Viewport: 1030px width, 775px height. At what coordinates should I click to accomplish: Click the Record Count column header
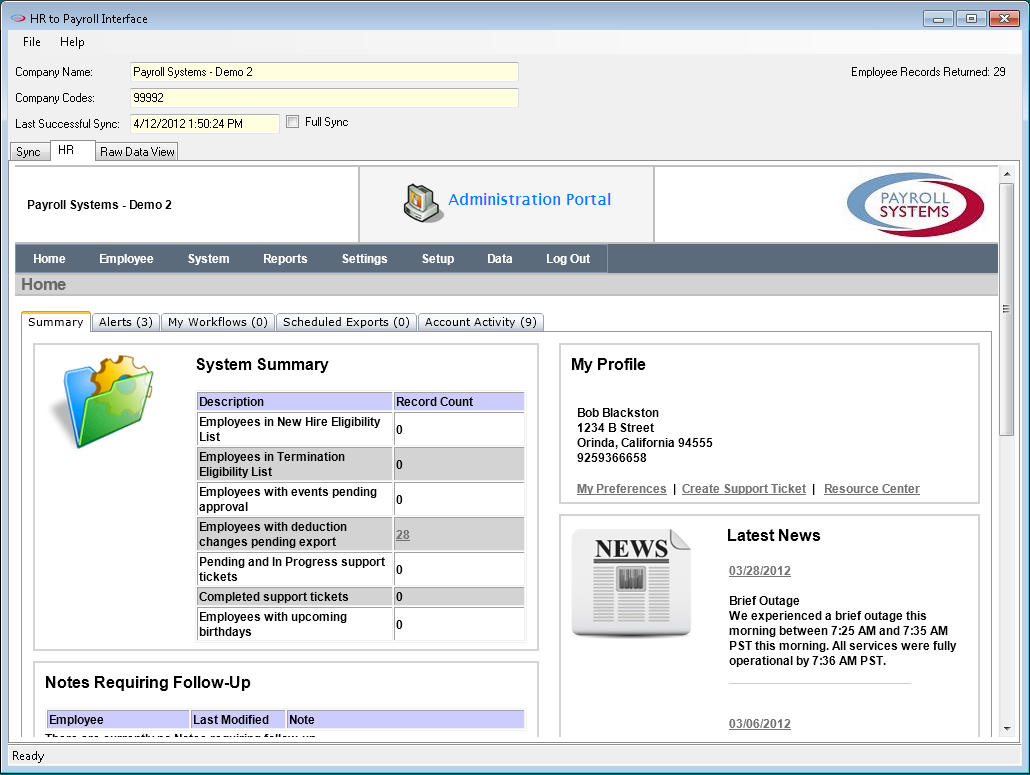click(459, 401)
